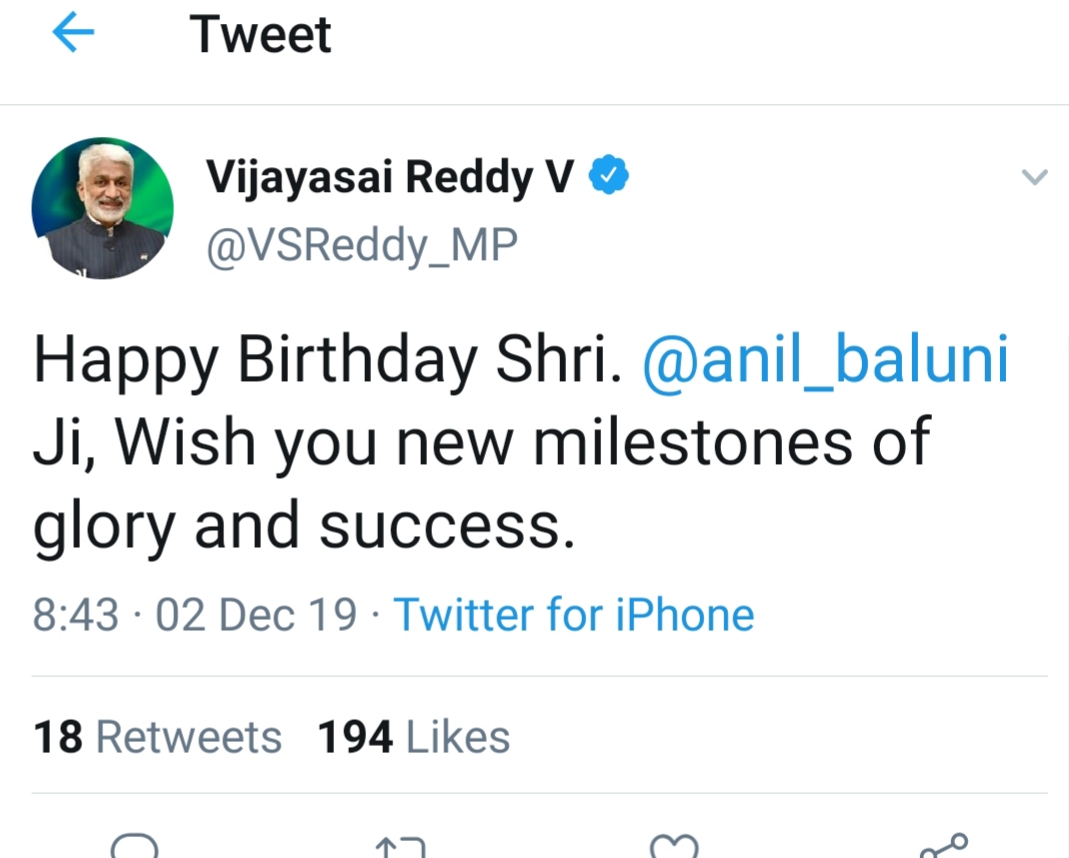Click the name Vijayasai Reddy V

(x=390, y=178)
